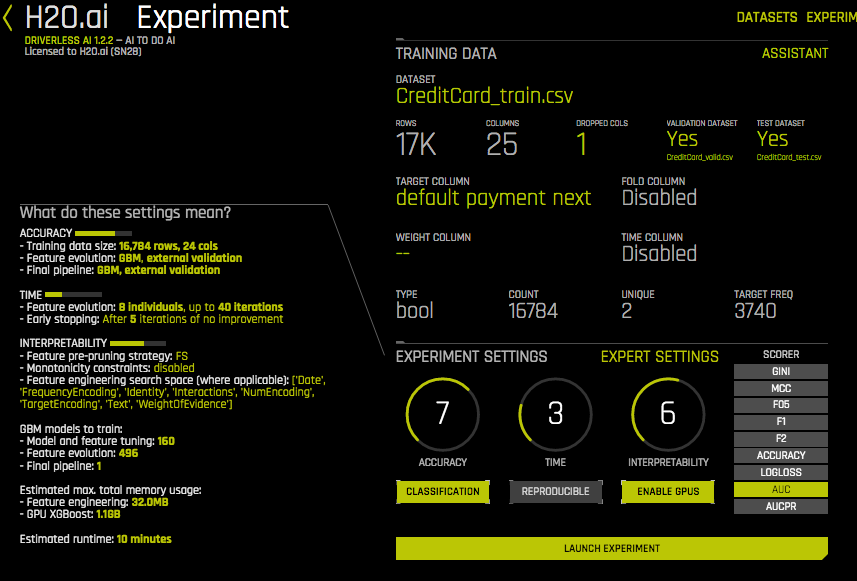This screenshot has width=857, height=581.
Task: Change the Fold Column Disabled setting
Action: 659,198
